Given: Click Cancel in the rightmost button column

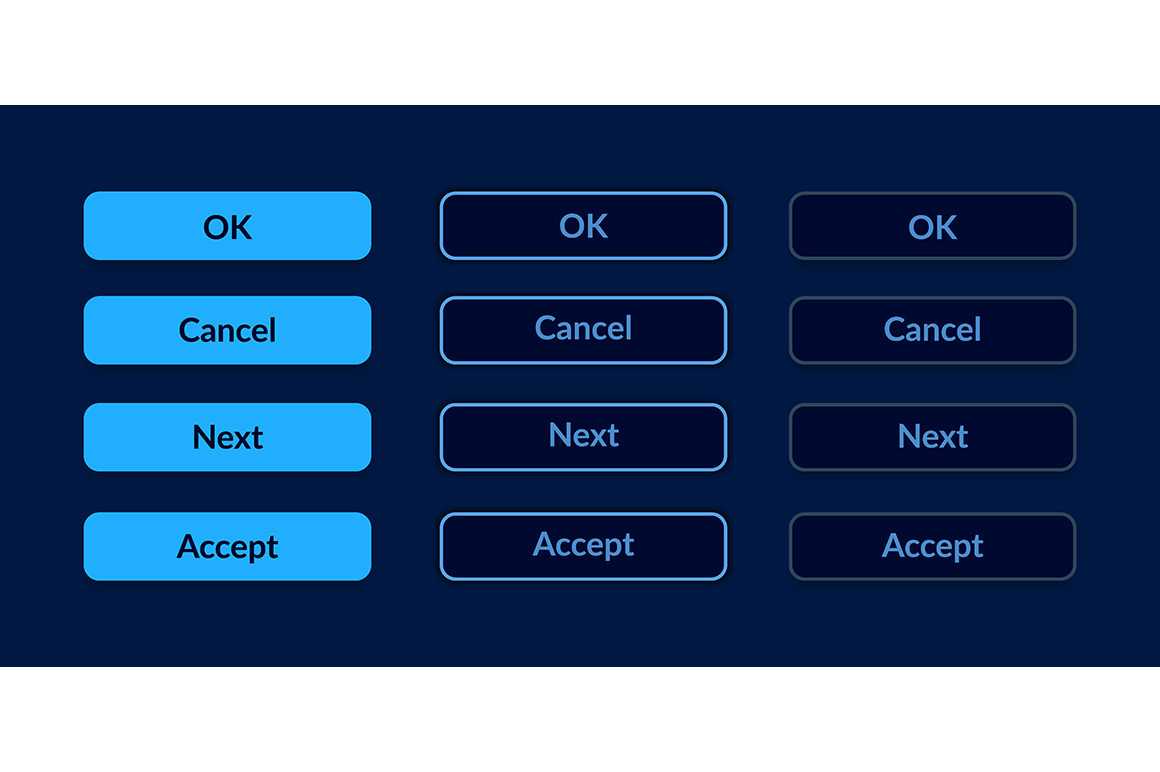Looking at the screenshot, I should (x=932, y=330).
